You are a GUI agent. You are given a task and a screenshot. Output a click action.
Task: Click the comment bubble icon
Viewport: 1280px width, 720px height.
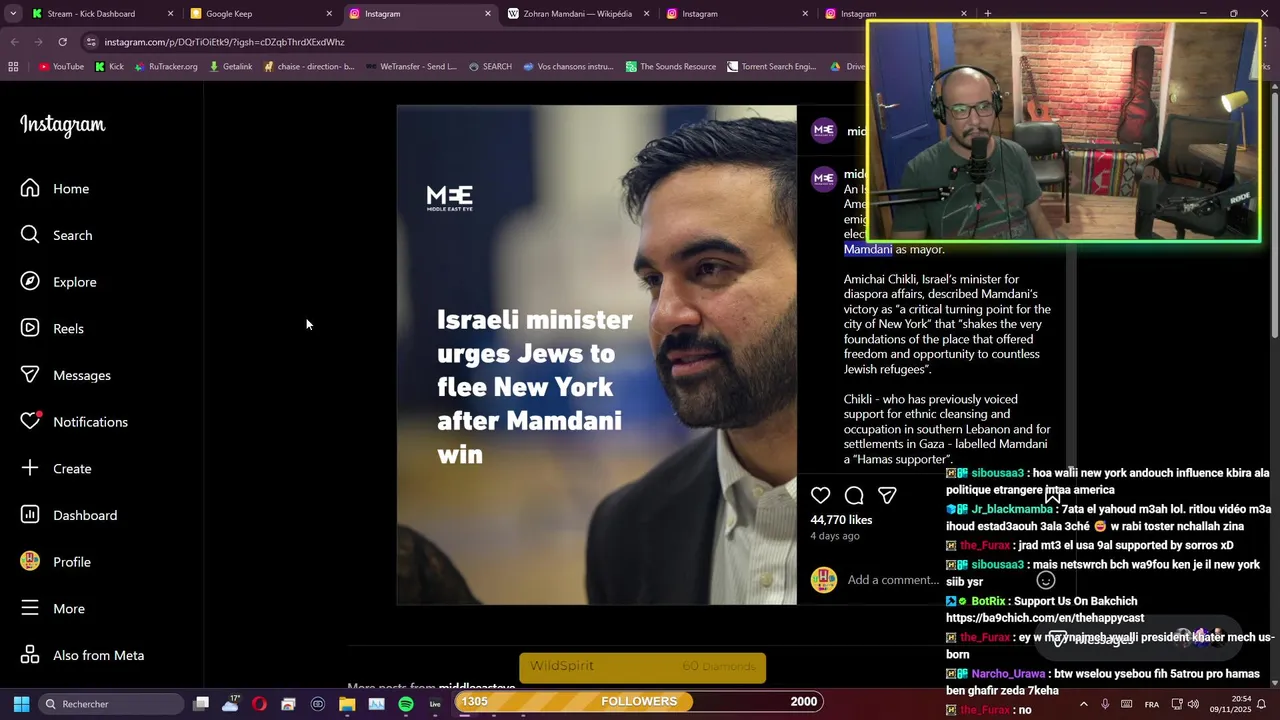pyautogui.click(x=854, y=495)
